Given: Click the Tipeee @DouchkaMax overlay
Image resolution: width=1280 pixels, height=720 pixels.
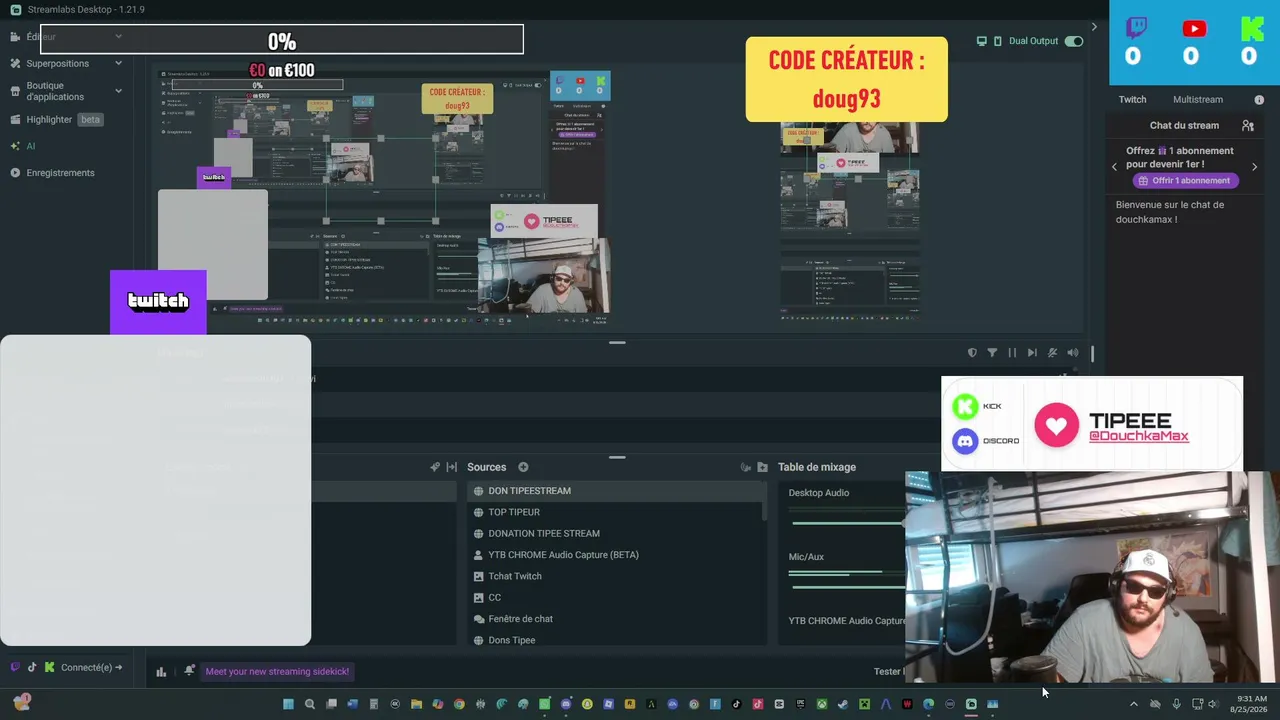Looking at the screenshot, I should point(1112,427).
